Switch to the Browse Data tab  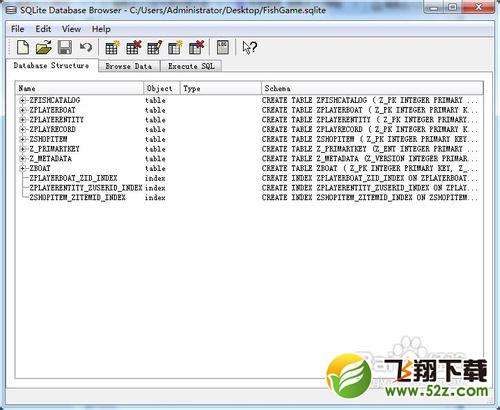coord(129,66)
